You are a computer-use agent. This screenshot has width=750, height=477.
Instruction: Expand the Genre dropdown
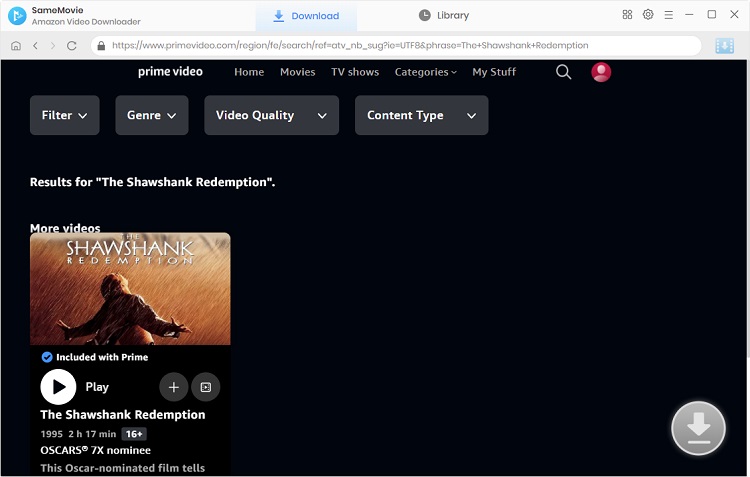pos(152,115)
